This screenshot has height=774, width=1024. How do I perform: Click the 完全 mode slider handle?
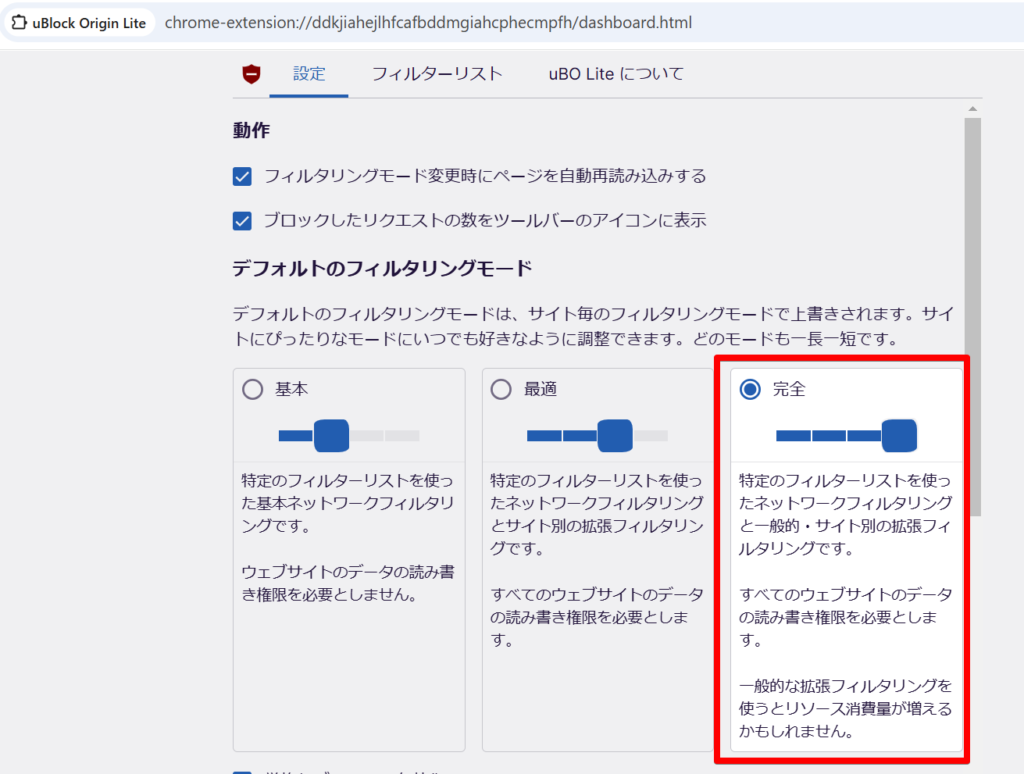click(899, 436)
